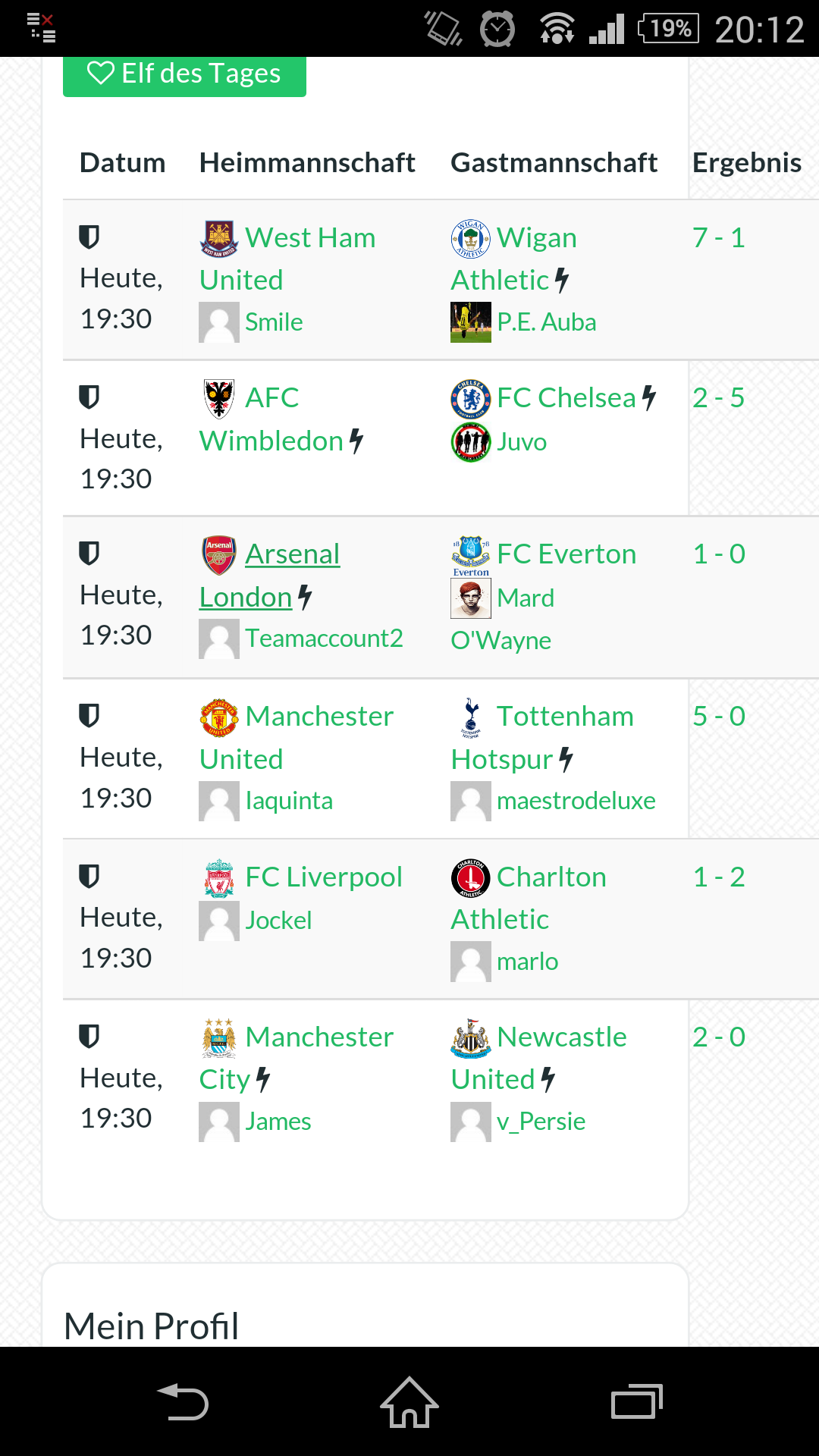The image size is (819, 1456).
Task: Tap the Charlton Athletic club crest
Action: [470, 877]
